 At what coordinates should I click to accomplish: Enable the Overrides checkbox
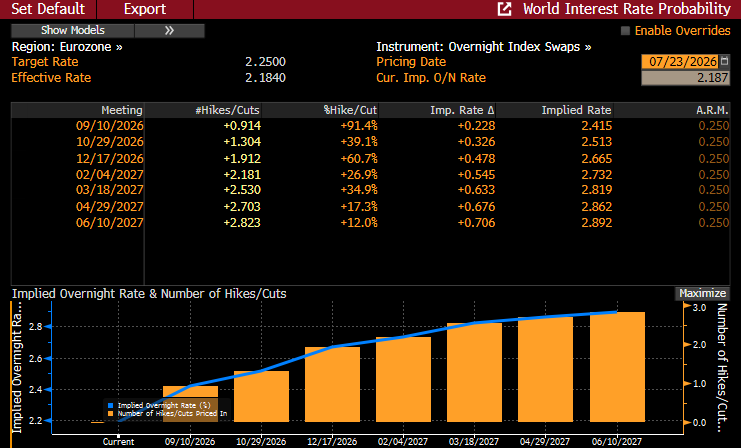[x=625, y=31]
